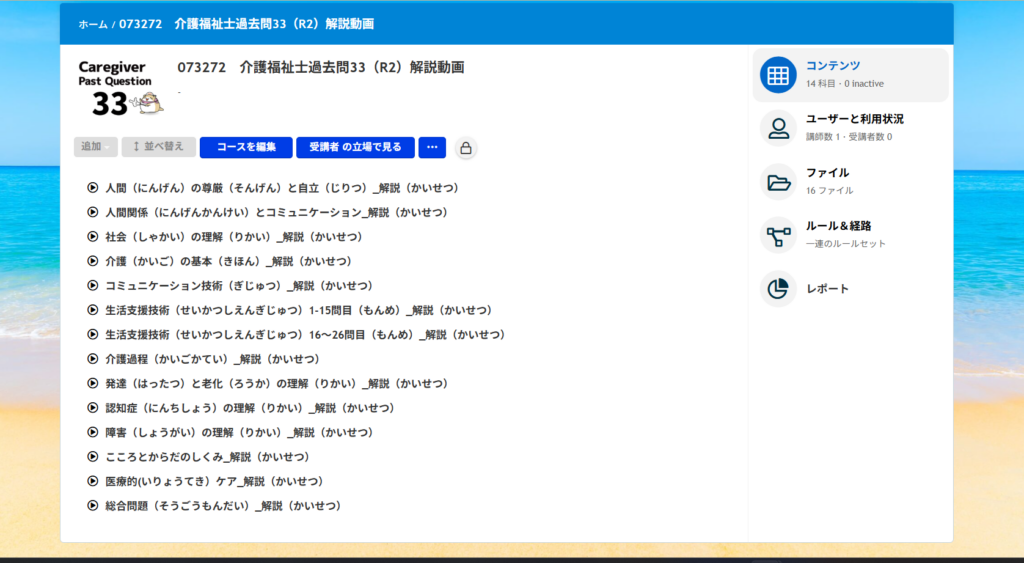The height and width of the screenshot is (563, 1024).
Task: Click play icon beside 介護の基本 解説
Action: [93, 261]
